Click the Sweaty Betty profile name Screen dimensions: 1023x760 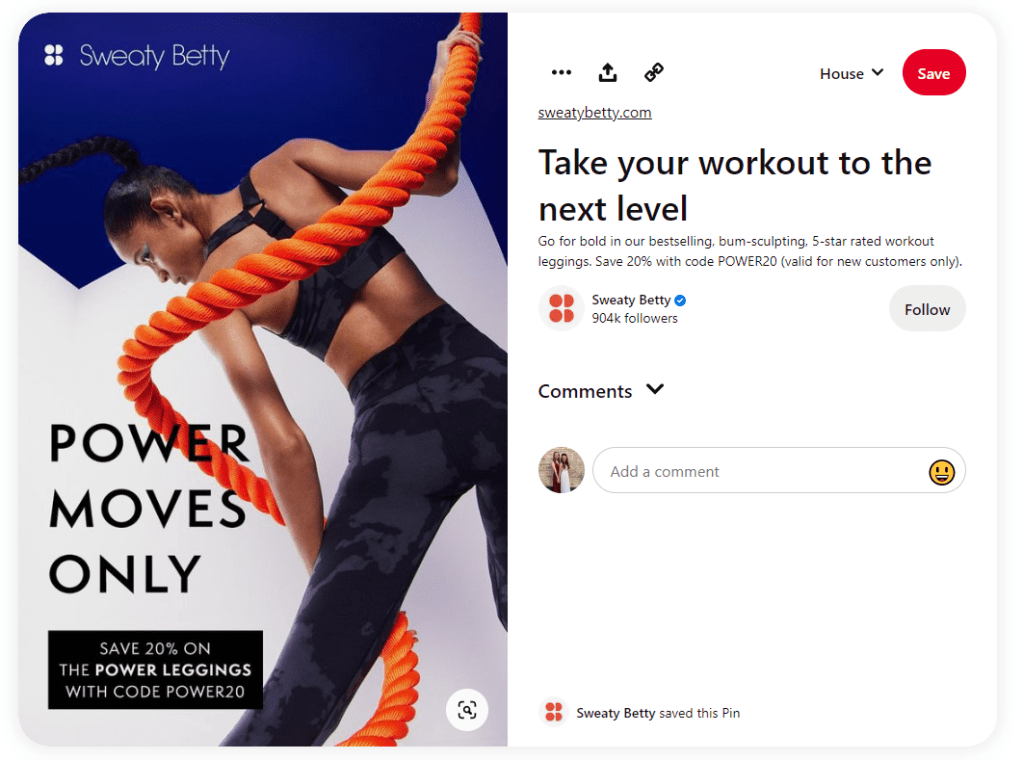(631, 299)
